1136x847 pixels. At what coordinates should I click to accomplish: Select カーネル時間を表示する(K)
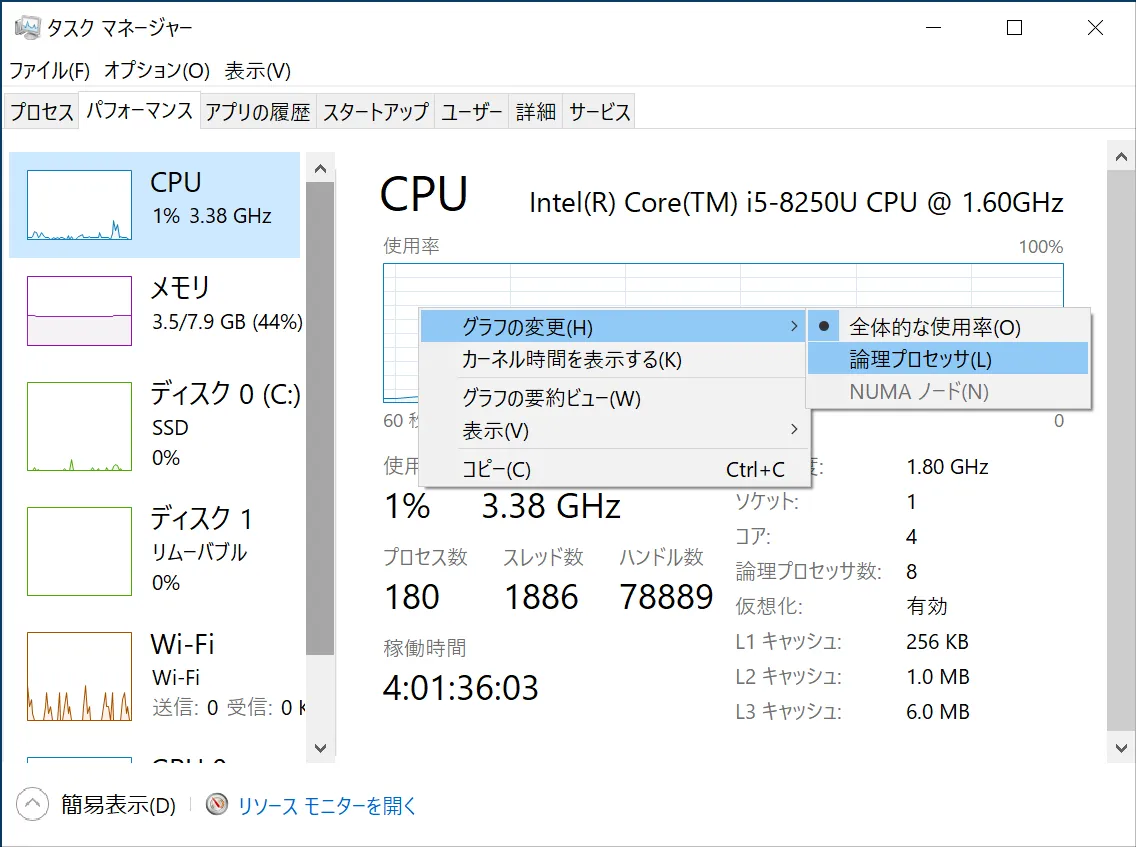[614, 359]
